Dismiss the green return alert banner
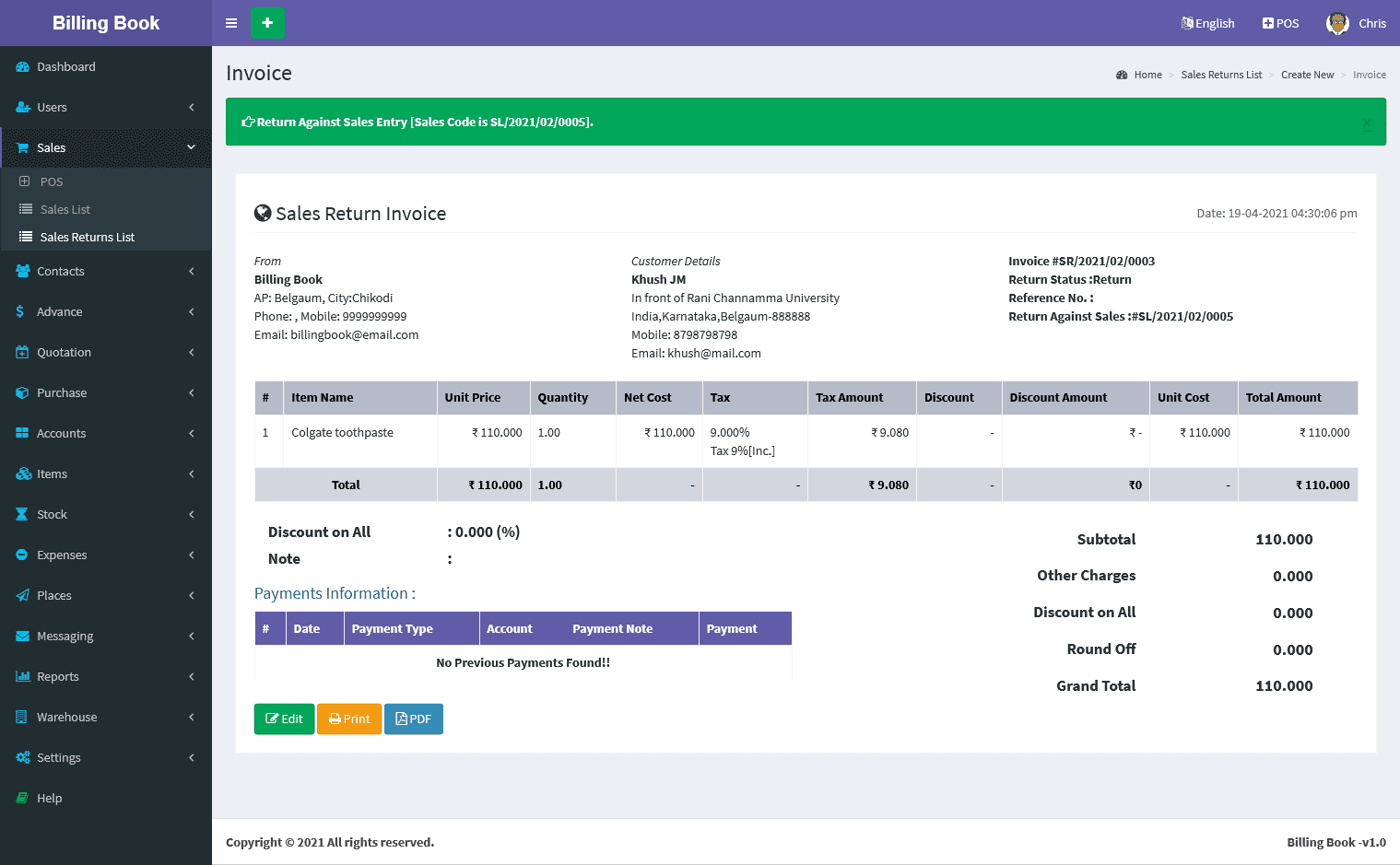Screen dimensions: 1400x865 tap(1366, 123)
